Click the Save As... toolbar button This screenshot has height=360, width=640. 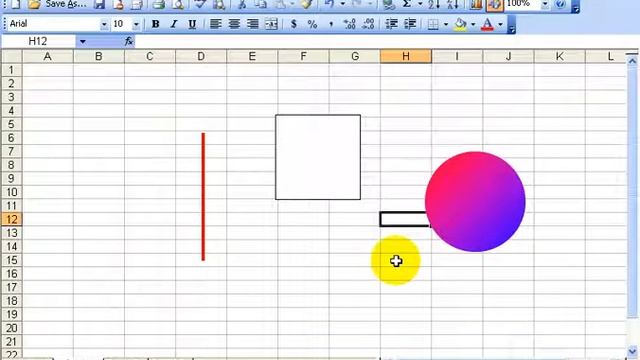(x=66, y=4)
